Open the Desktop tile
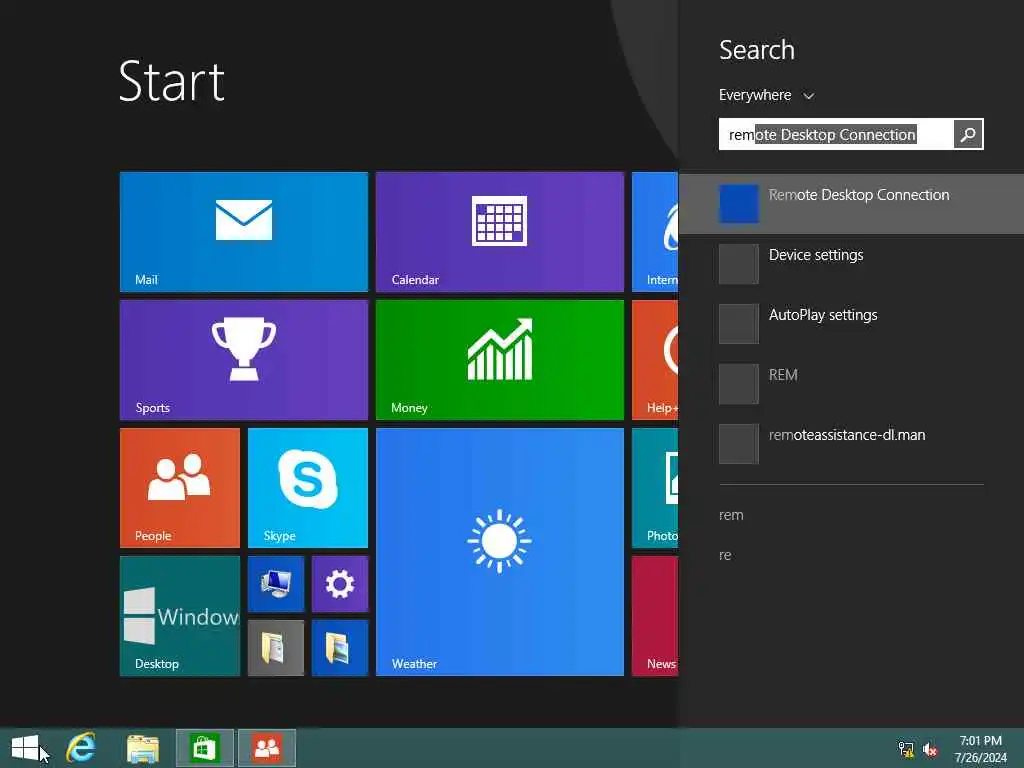The width and height of the screenshot is (1024, 768). pyautogui.click(x=180, y=616)
